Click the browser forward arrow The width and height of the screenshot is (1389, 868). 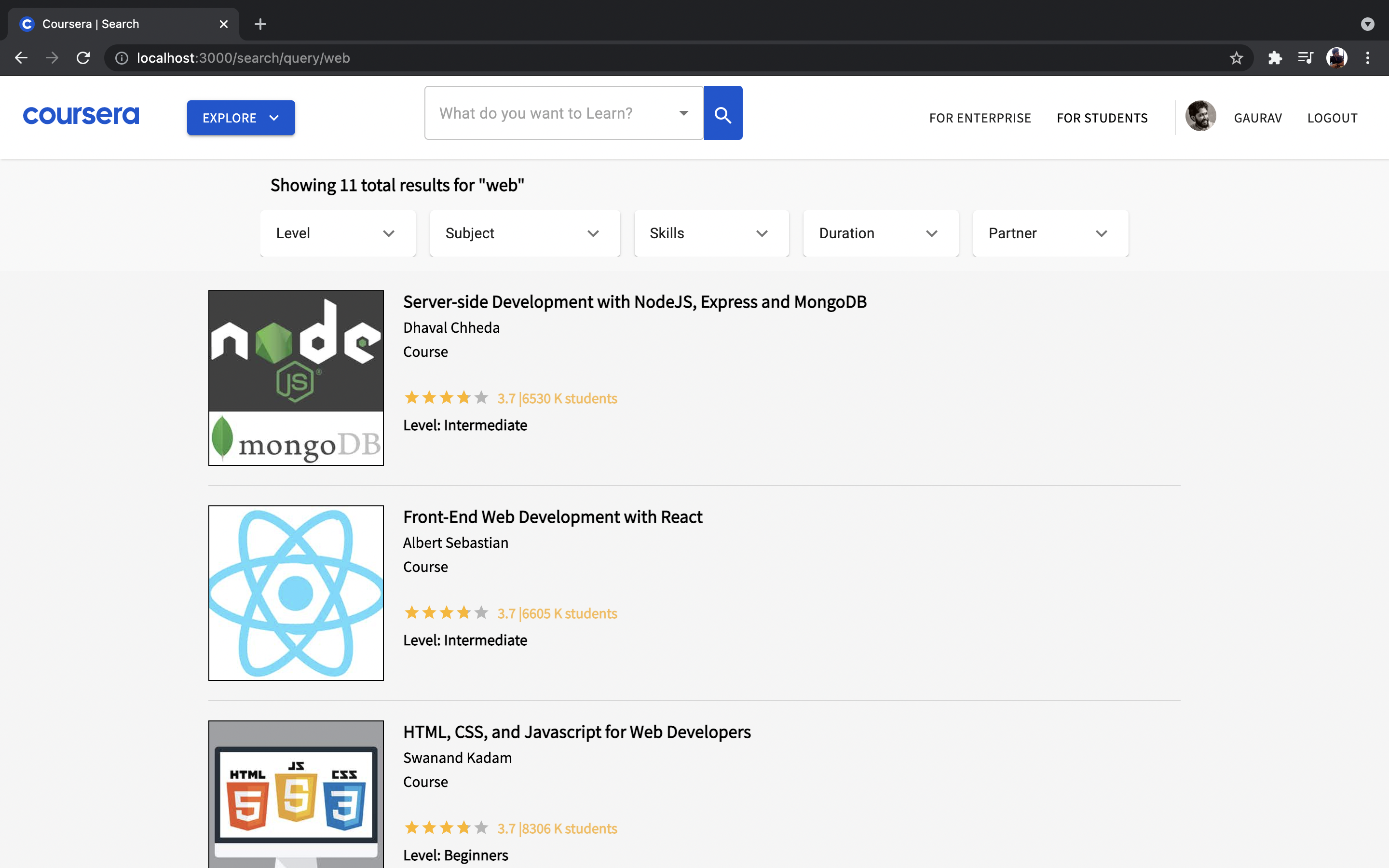[52, 58]
